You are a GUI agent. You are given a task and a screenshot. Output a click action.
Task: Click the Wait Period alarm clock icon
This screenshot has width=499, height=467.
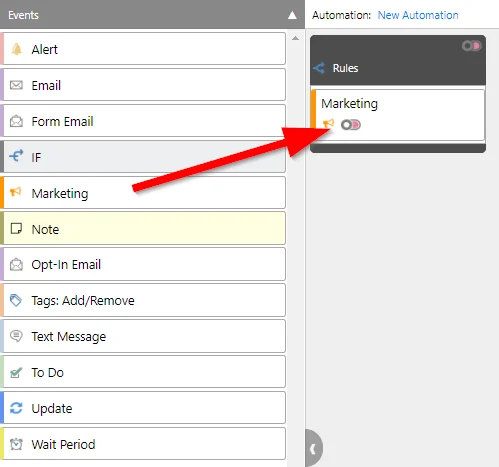pyautogui.click(x=16, y=444)
